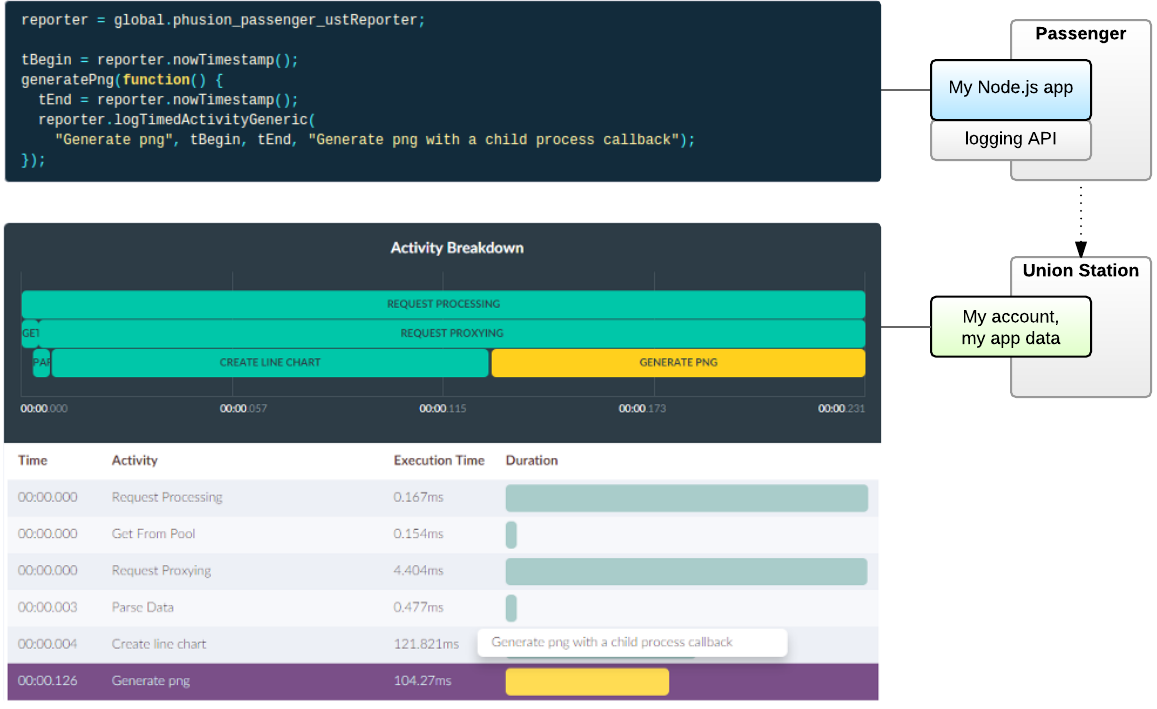
Task: Click the Request Processing timeline bar
Action: 443,304
